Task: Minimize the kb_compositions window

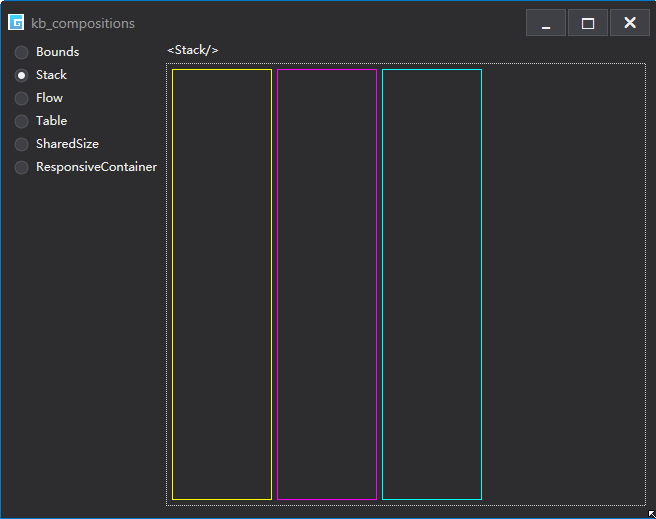Action: (546, 23)
